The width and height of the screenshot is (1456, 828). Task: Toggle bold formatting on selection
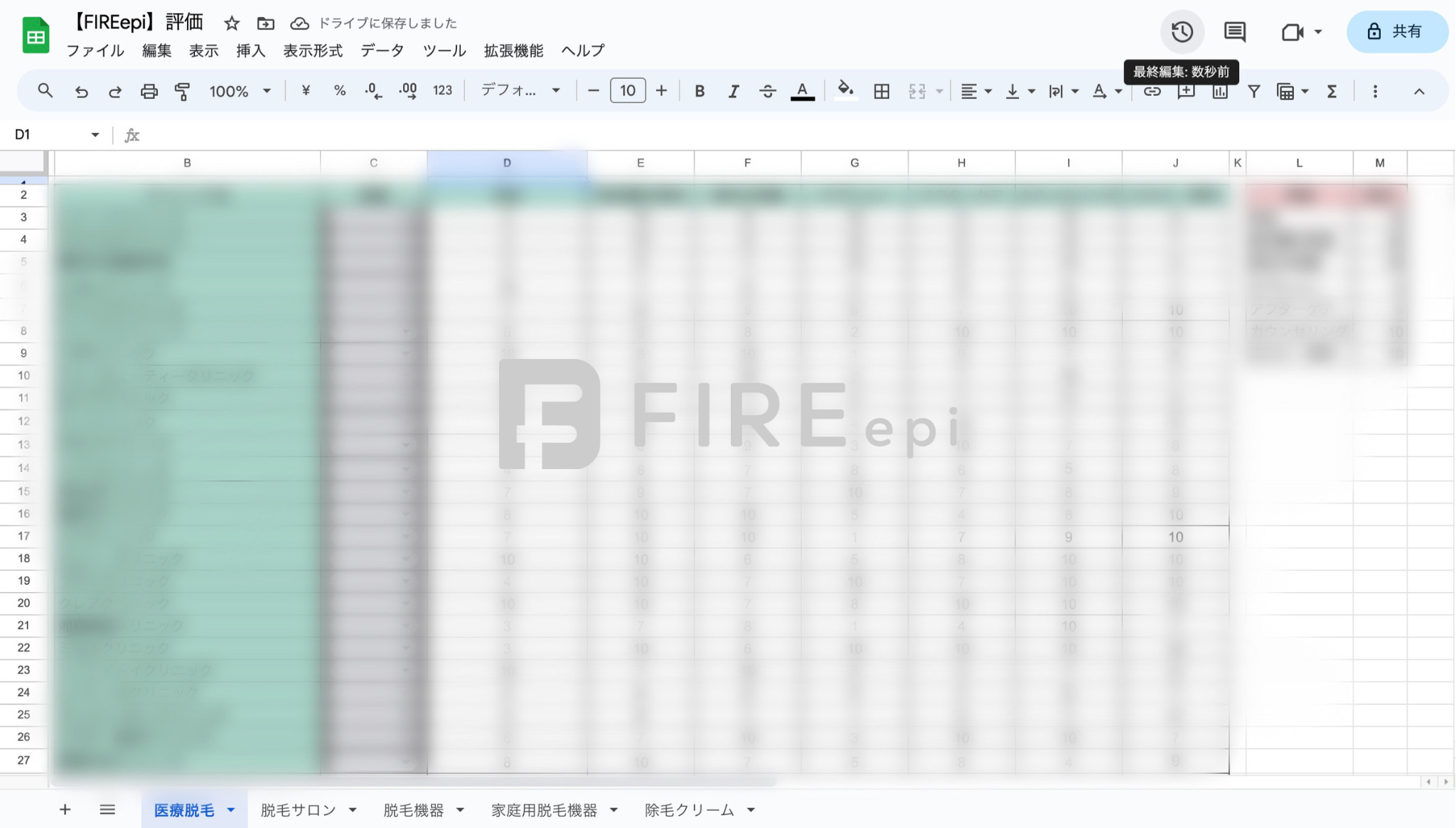[699, 91]
